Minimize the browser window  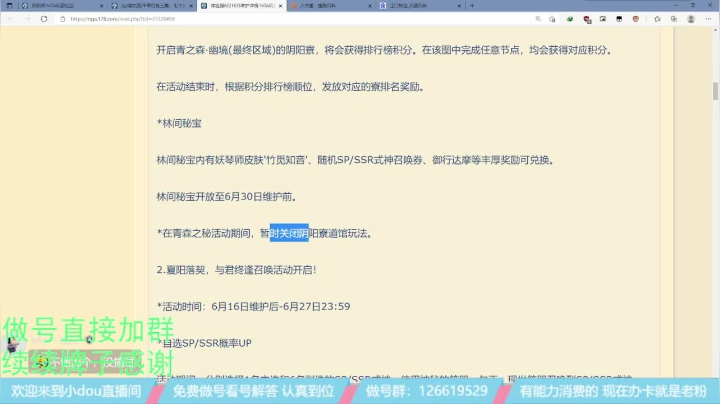[675, 5]
